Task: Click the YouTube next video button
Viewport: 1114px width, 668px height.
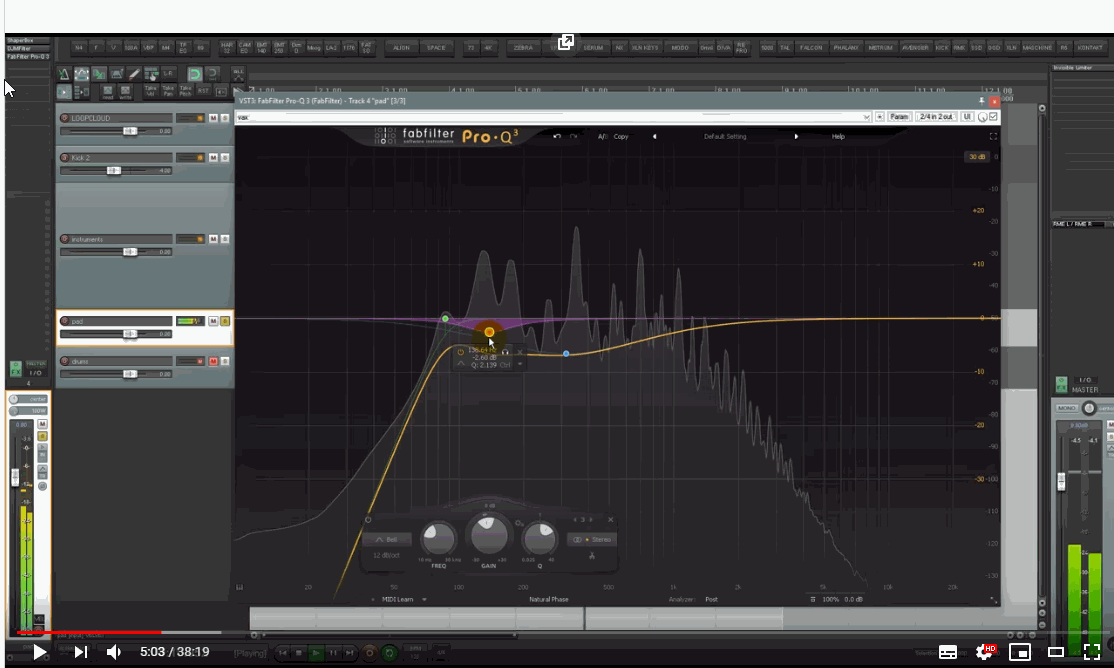Action: (x=81, y=652)
